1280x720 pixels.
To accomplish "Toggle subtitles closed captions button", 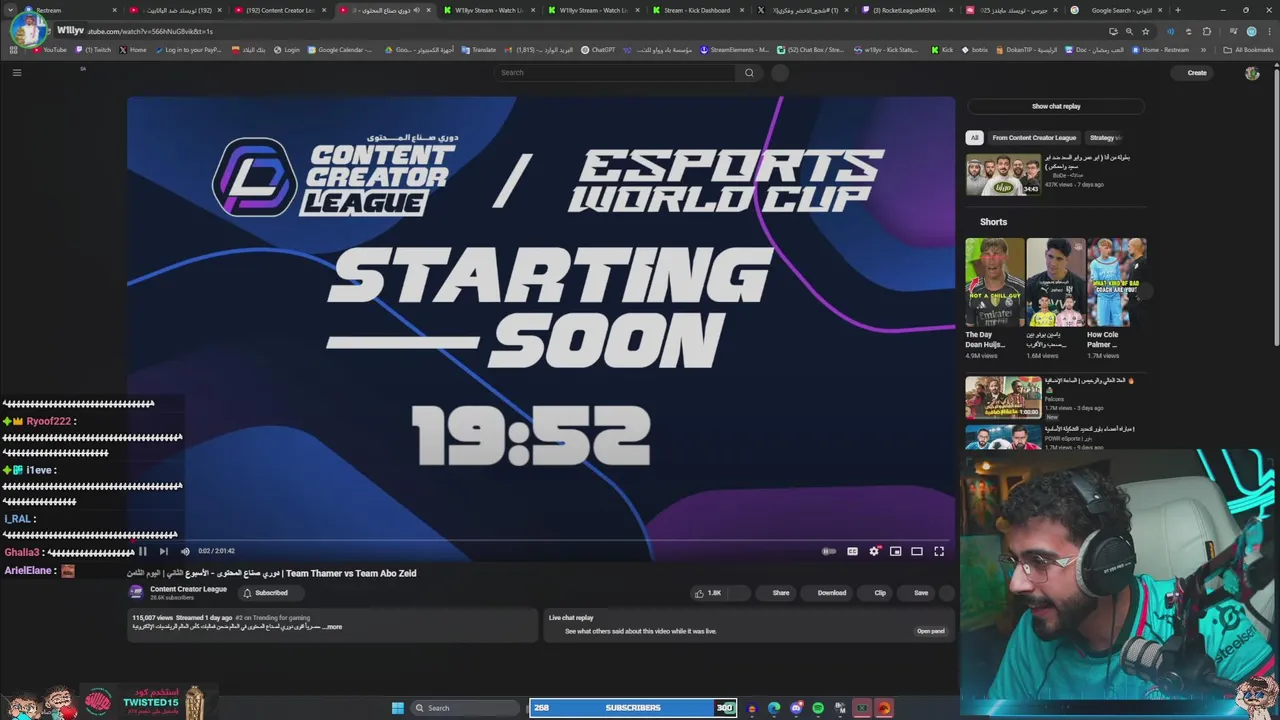I will pos(852,551).
